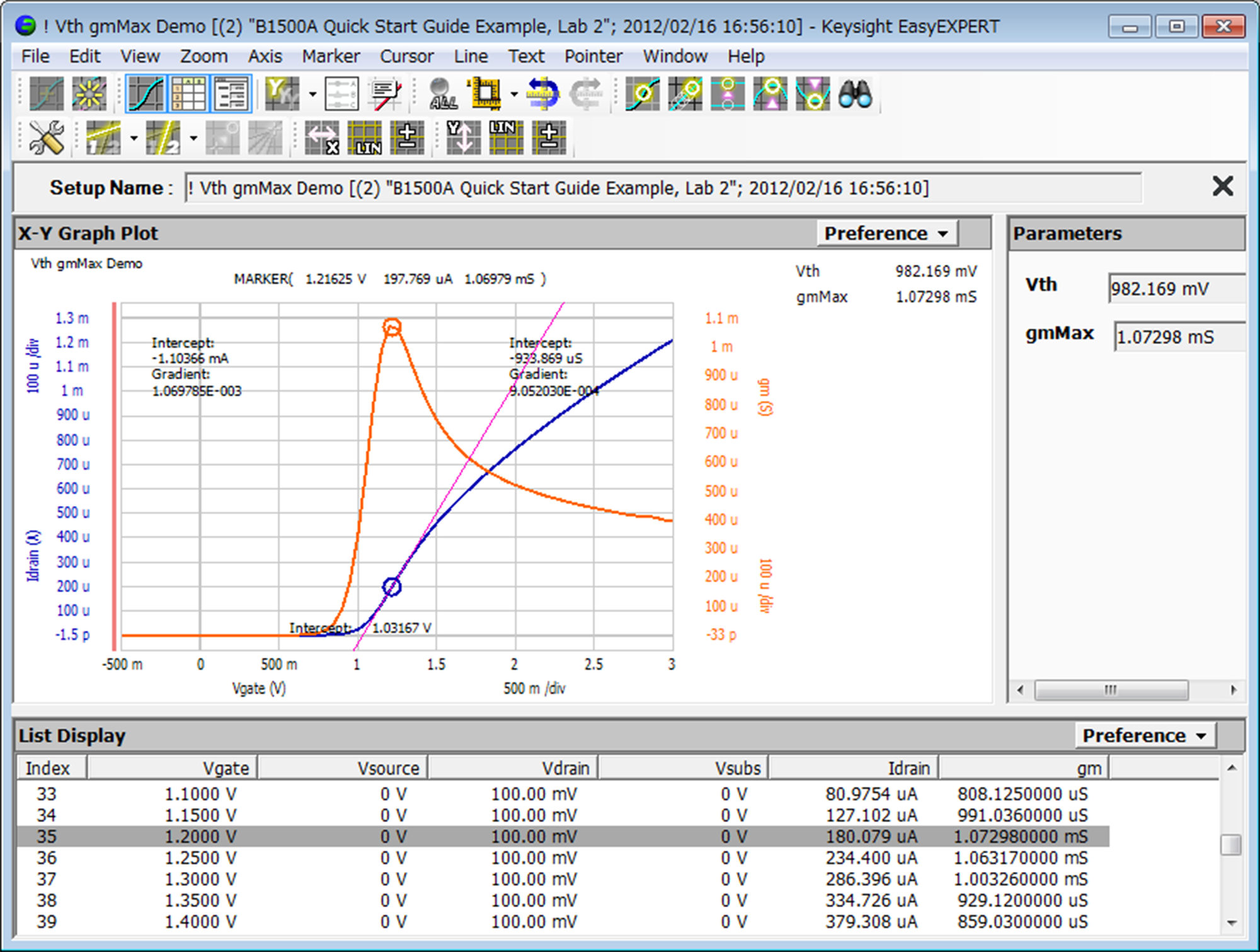Click the blue undo zoom ruler icon
This screenshot has width=1260, height=952.
(x=542, y=94)
